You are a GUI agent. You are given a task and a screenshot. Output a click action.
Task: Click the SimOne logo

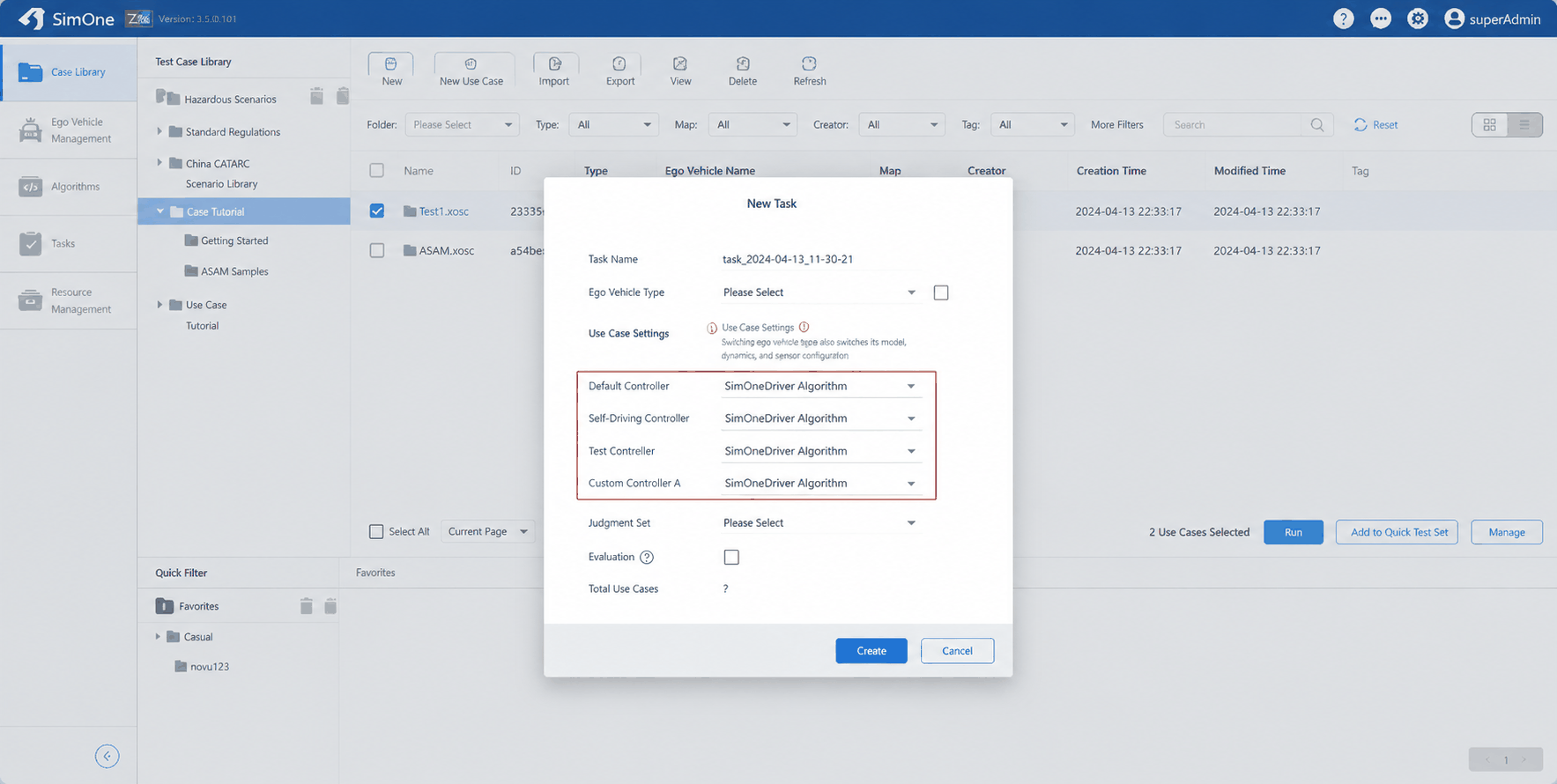click(x=67, y=18)
